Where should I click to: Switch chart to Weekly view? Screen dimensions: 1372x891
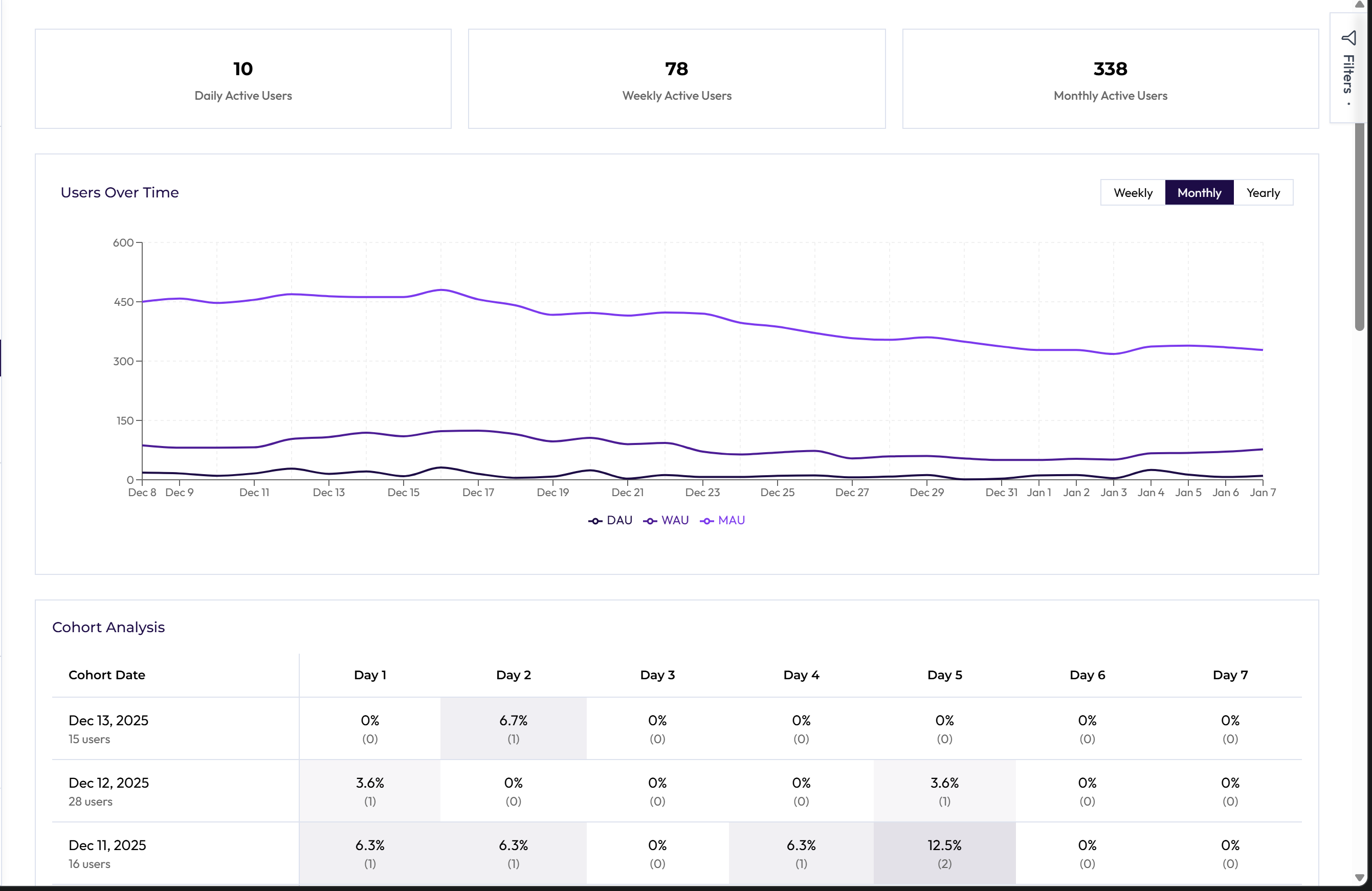pos(1132,192)
